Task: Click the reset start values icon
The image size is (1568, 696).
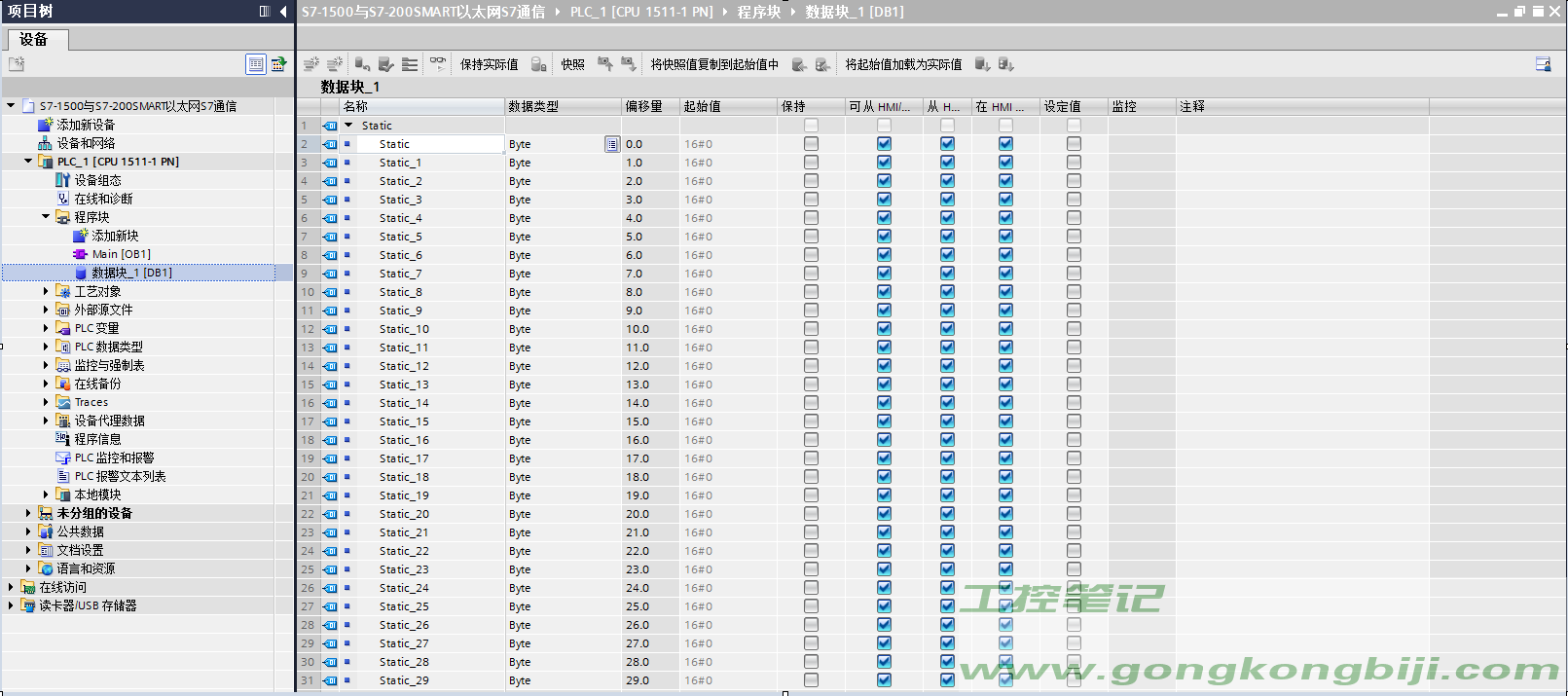Action: click(x=362, y=64)
